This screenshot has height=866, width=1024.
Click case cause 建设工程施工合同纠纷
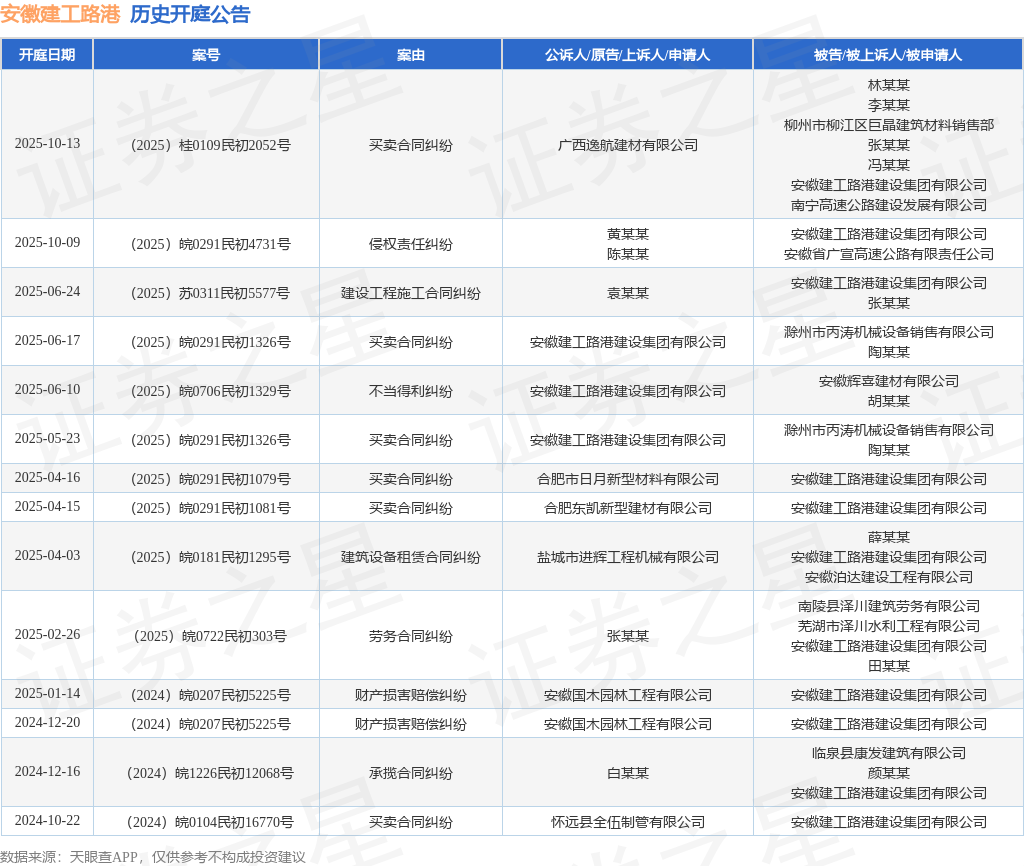click(x=411, y=293)
